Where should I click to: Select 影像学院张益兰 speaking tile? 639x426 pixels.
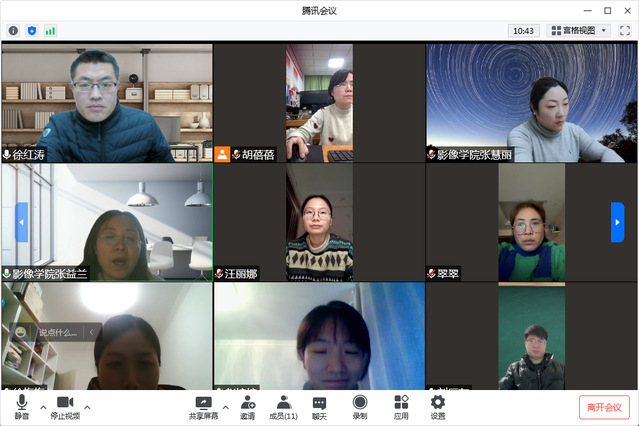(x=107, y=223)
